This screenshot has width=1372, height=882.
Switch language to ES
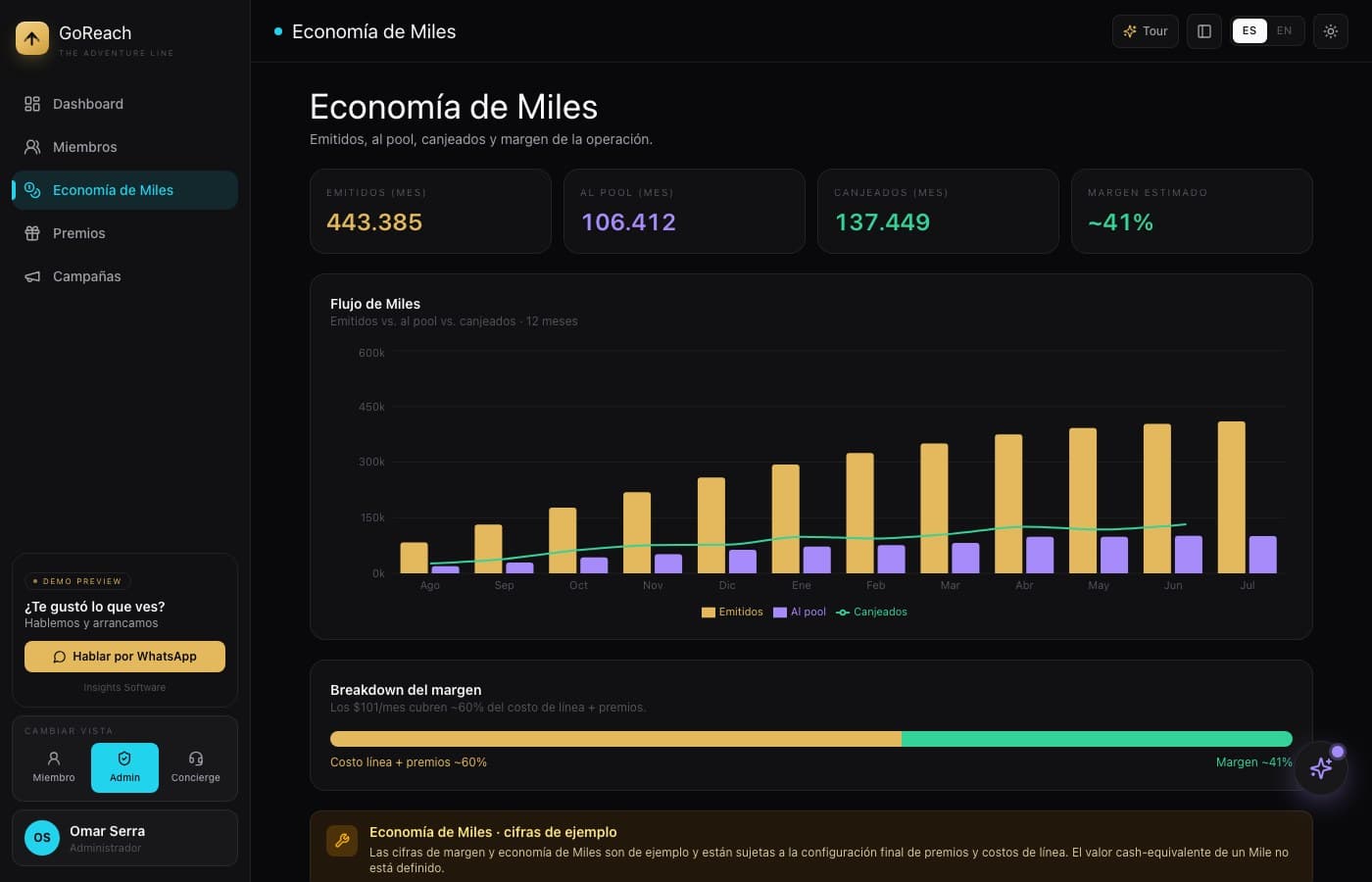(1249, 30)
